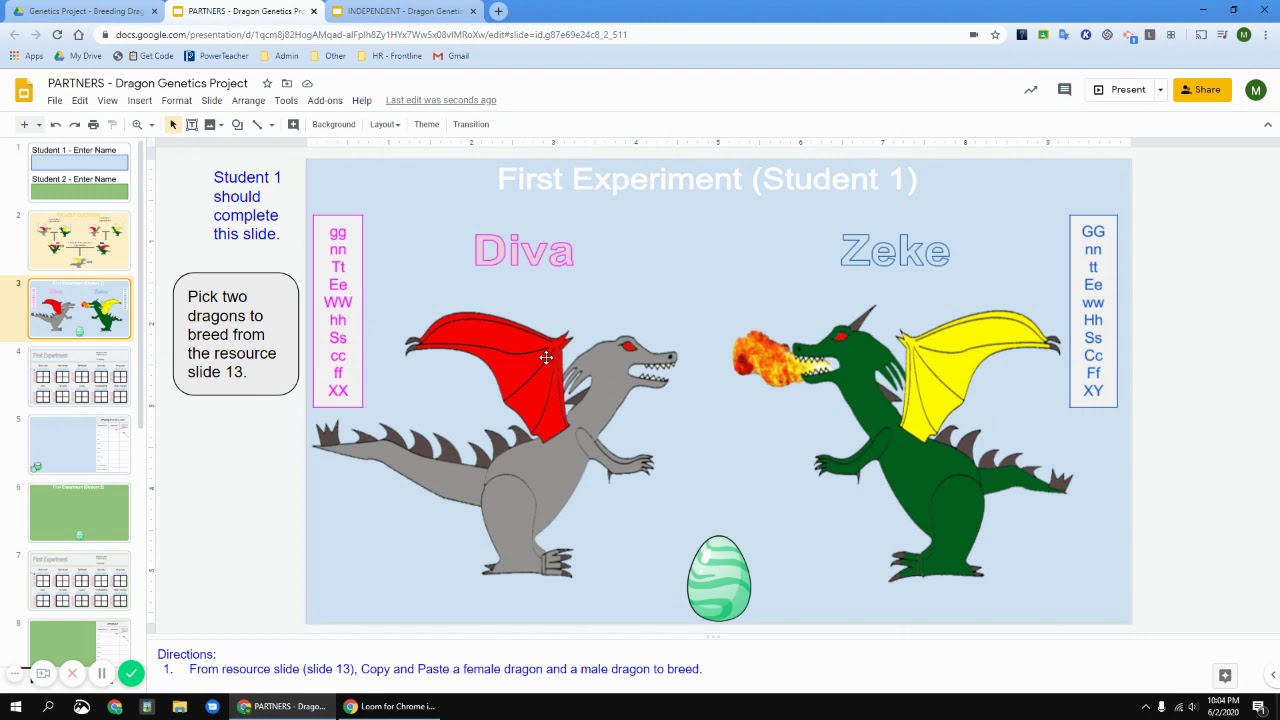
Task: Open the Google Slides home logo
Action: [24, 91]
